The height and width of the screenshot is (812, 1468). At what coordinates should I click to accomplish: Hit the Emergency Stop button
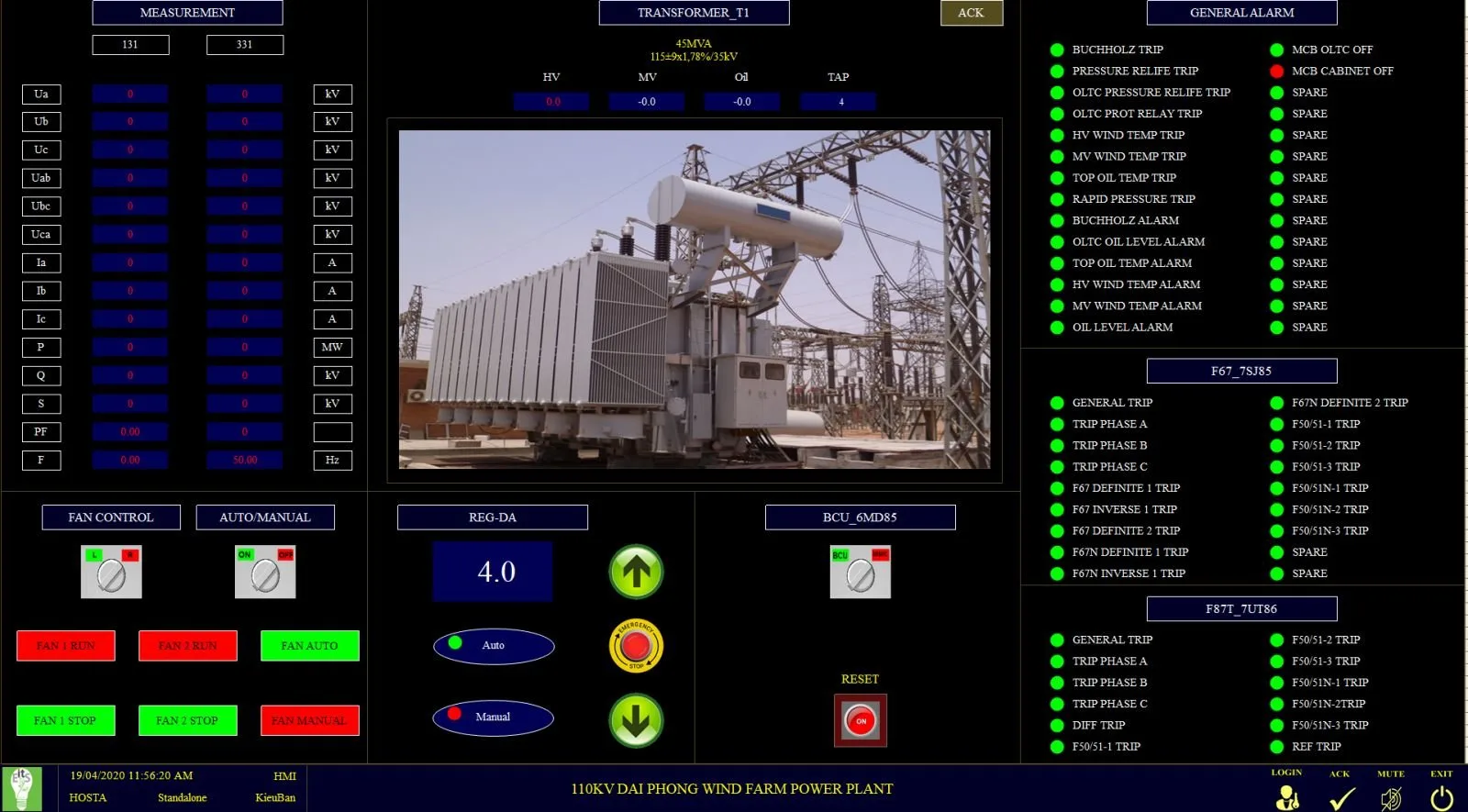click(636, 646)
